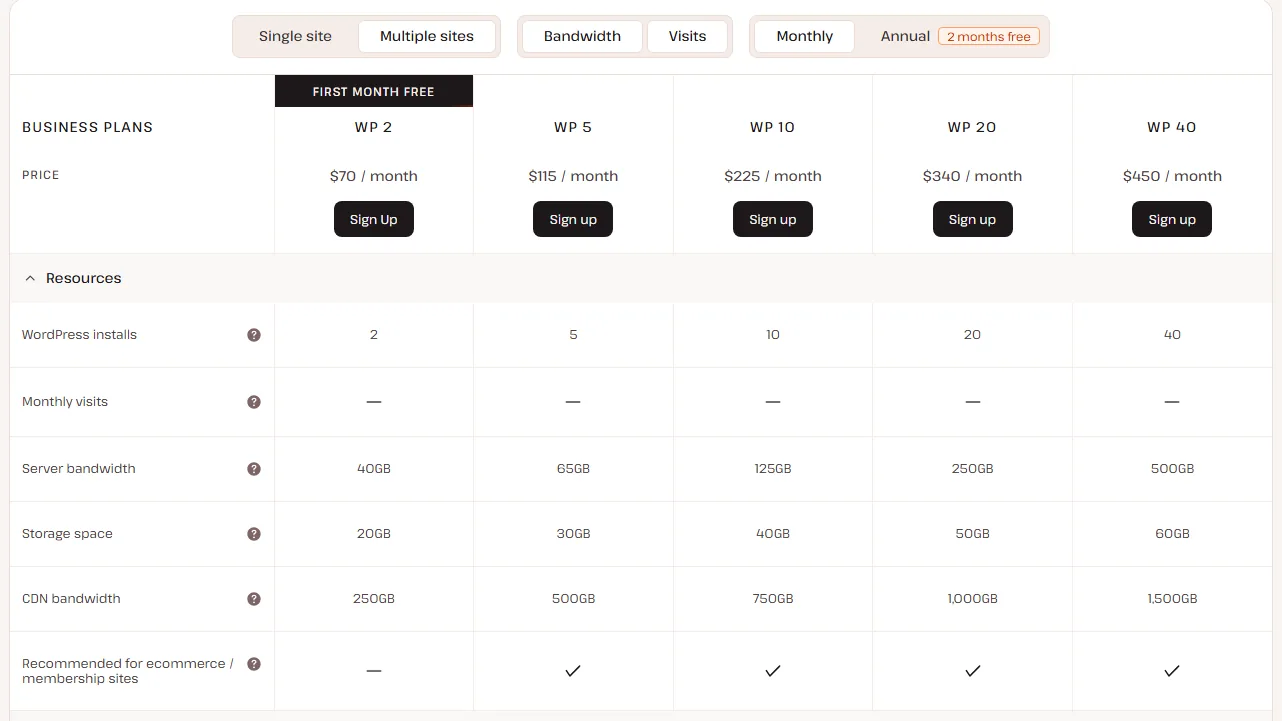Open help icon for ecommerce recommendation row

(x=254, y=664)
